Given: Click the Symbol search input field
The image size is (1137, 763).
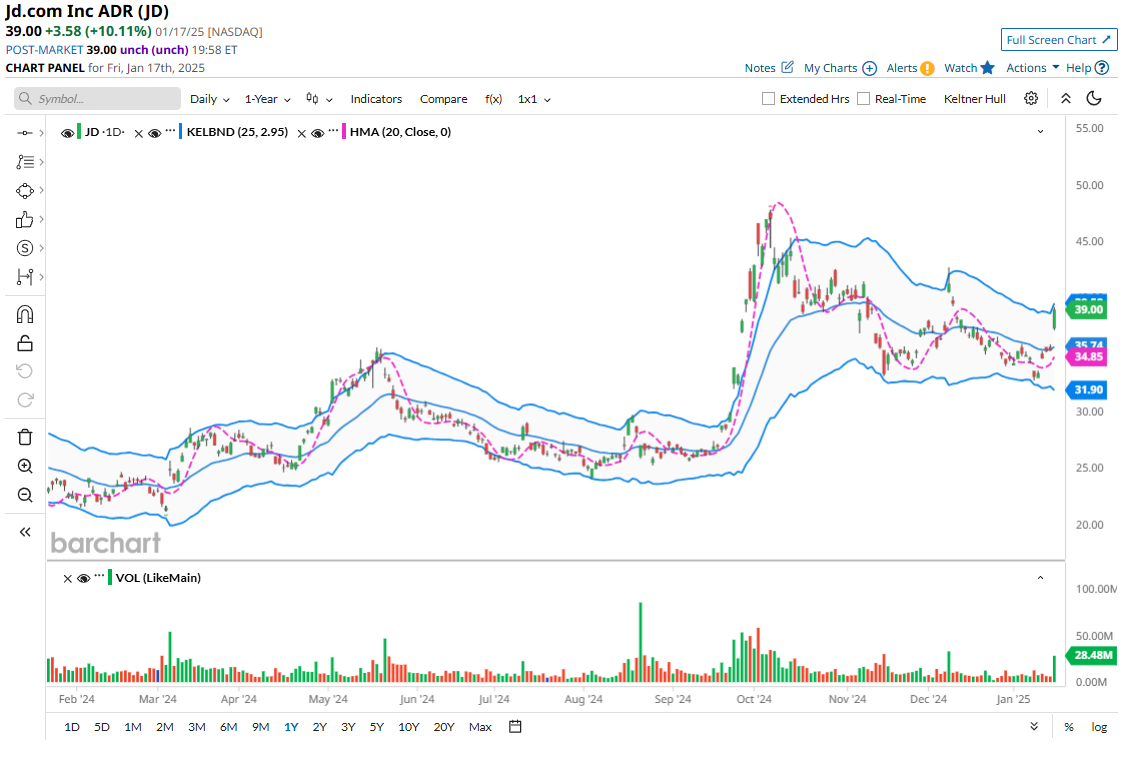Looking at the screenshot, I should (x=98, y=99).
